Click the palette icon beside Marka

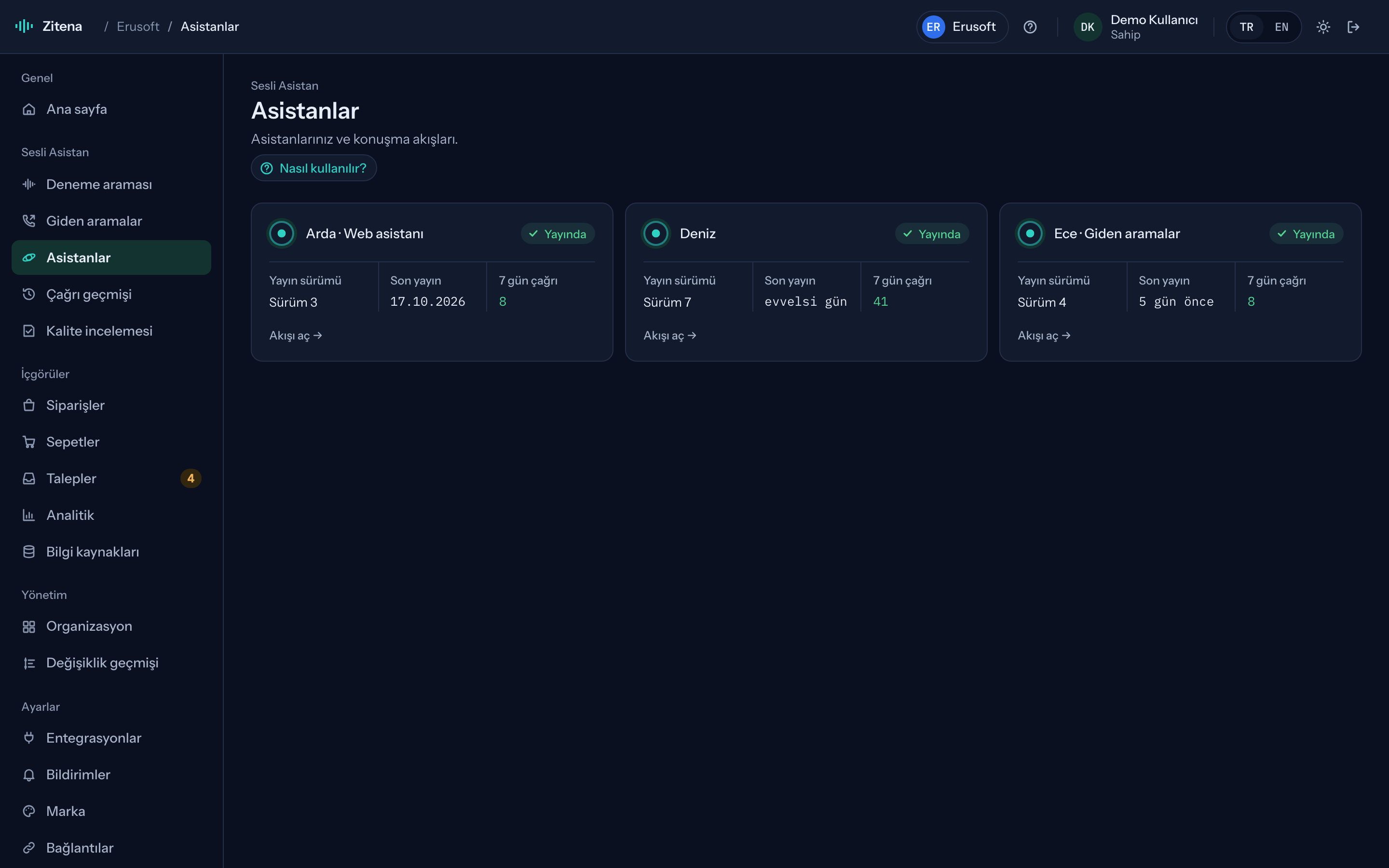click(x=29, y=811)
